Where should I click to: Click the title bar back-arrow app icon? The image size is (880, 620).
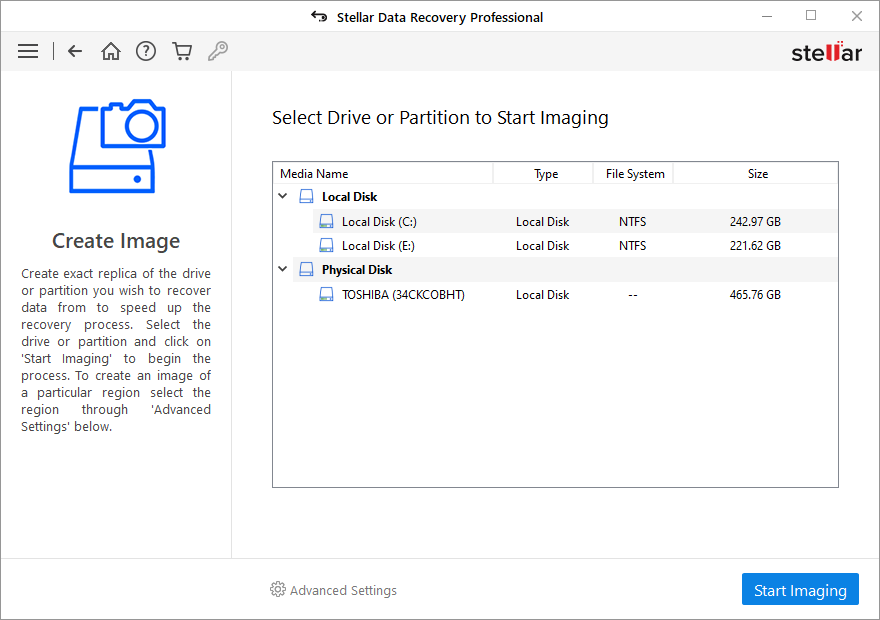pyautogui.click(x=319, y=17)
